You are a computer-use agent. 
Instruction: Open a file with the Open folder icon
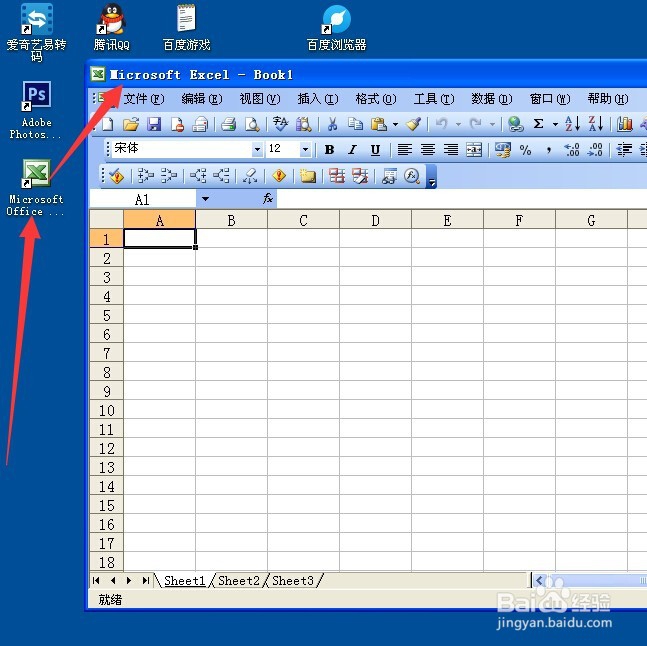click(x=131, y=124)
